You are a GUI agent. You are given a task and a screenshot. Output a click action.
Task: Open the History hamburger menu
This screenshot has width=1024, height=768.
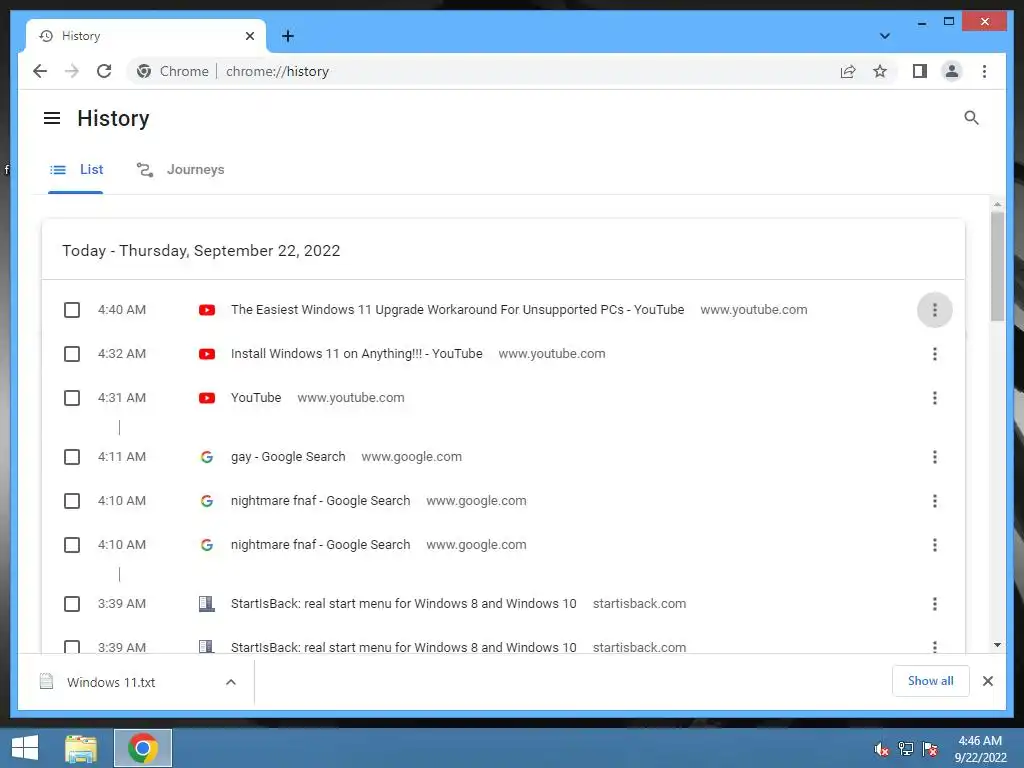pyautogui.click(x=52, y=118)
